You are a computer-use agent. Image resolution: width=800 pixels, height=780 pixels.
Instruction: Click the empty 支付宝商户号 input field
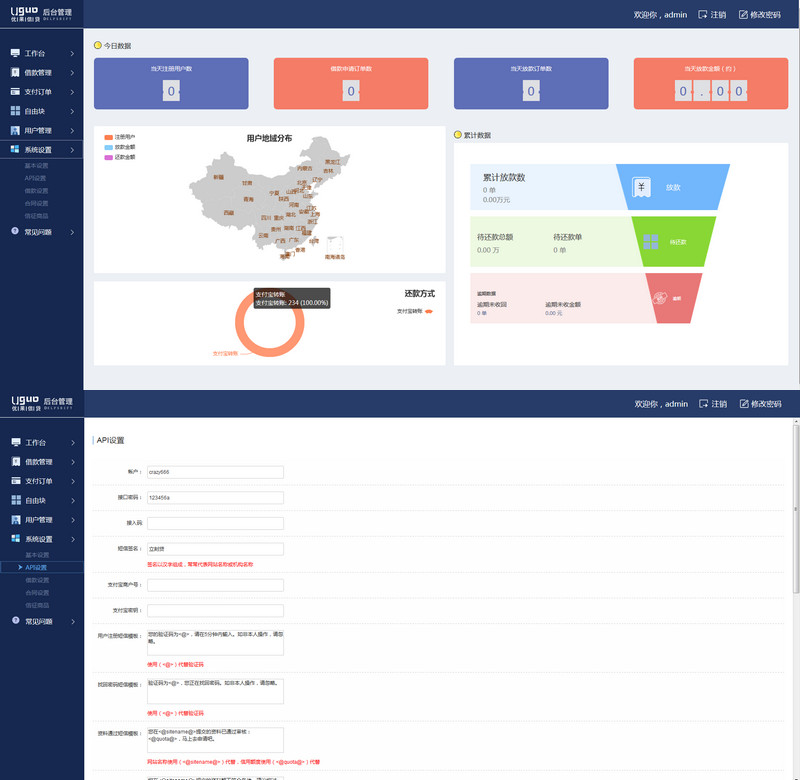click(215, 585)
